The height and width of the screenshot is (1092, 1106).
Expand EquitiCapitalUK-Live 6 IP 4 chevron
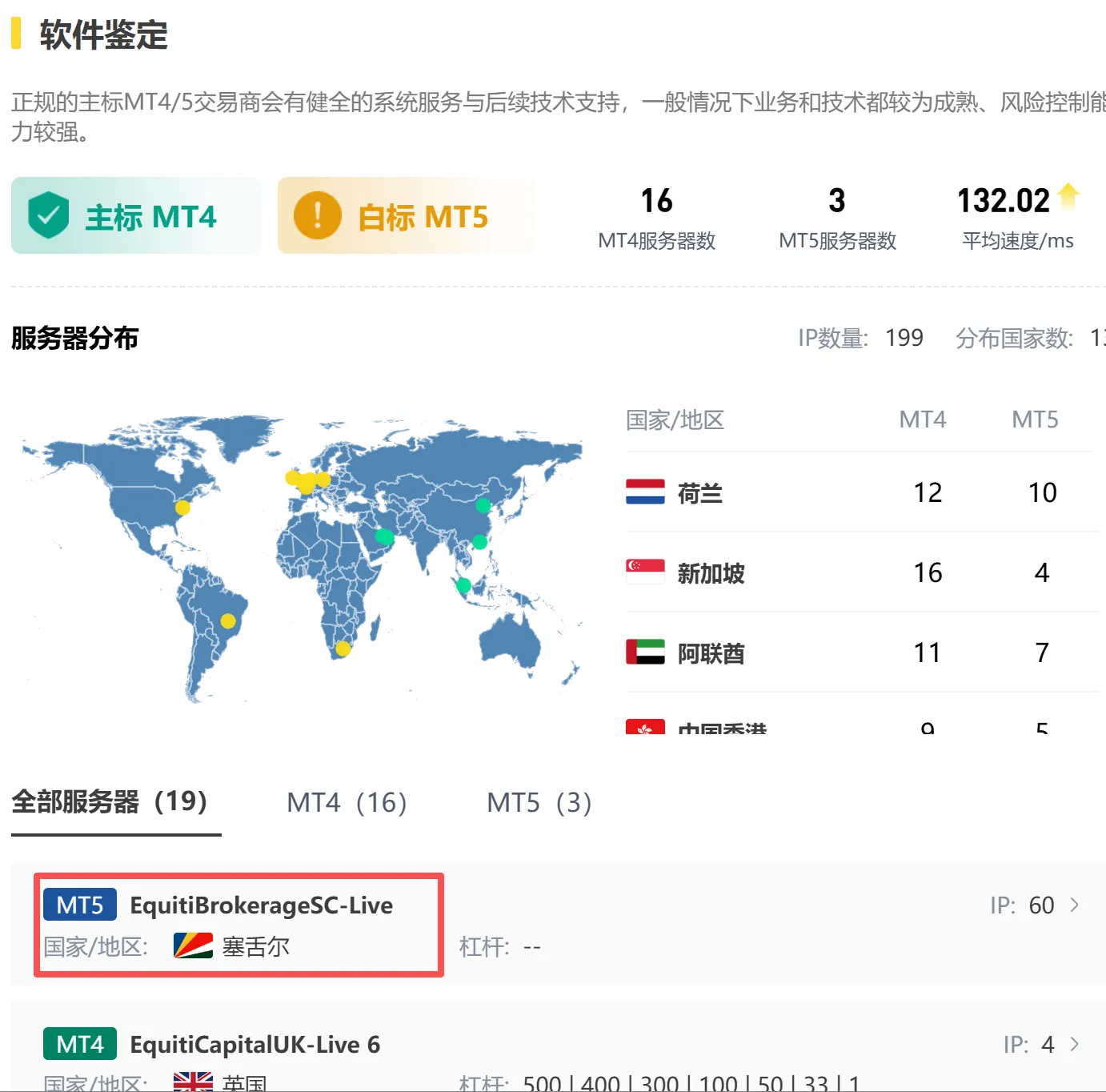pyautogui.click(x=1075, y=1044)
